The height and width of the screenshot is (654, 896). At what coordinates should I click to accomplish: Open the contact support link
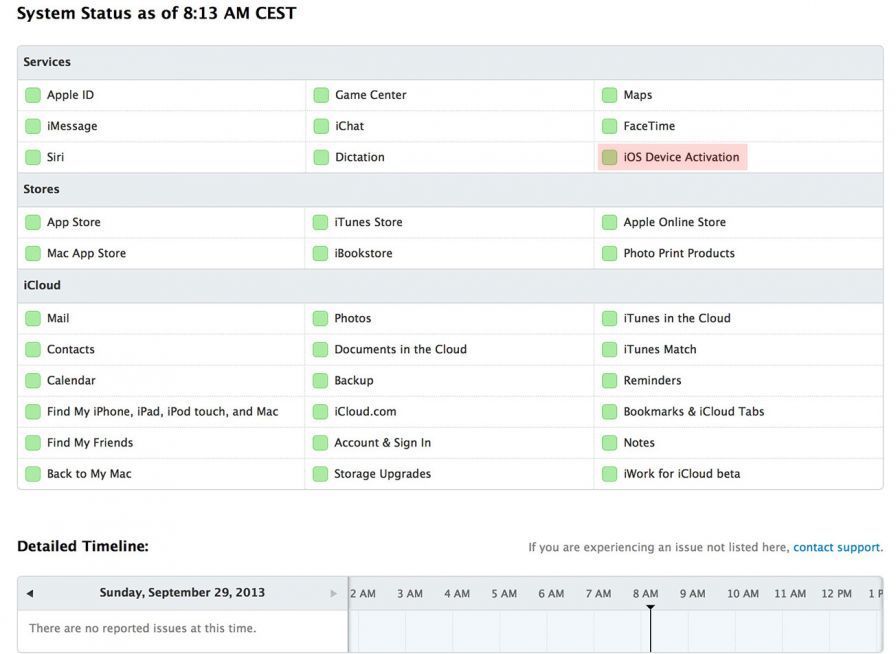click(835, 547)
